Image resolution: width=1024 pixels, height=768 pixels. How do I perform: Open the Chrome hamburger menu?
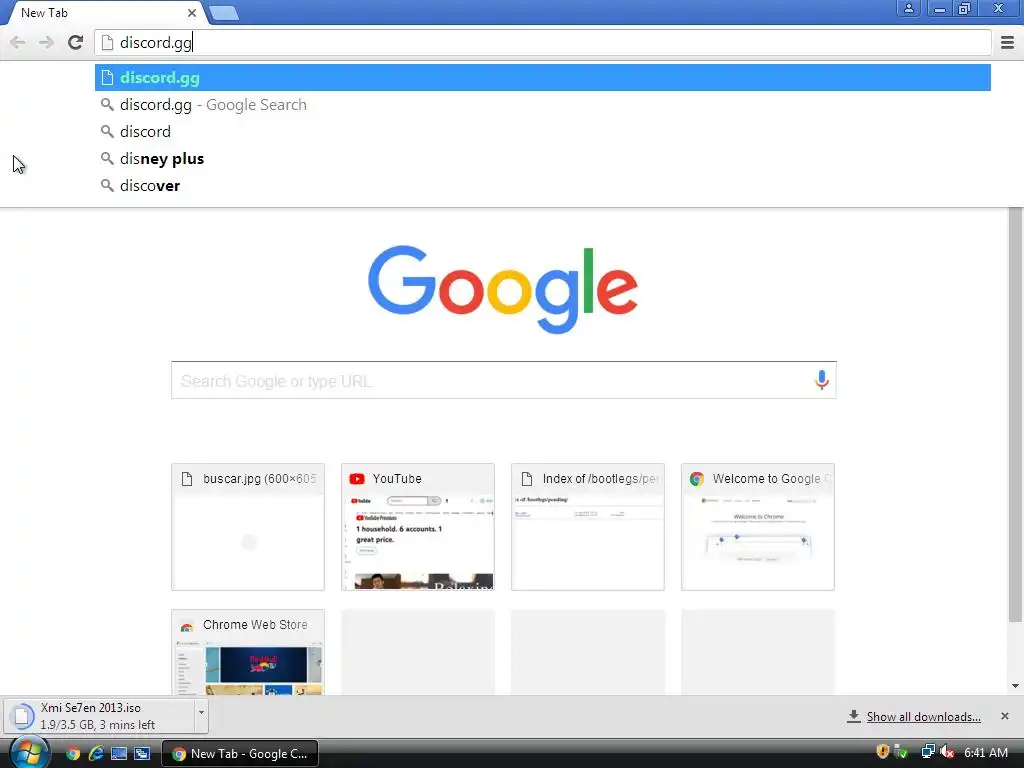tap(1007, 42)
